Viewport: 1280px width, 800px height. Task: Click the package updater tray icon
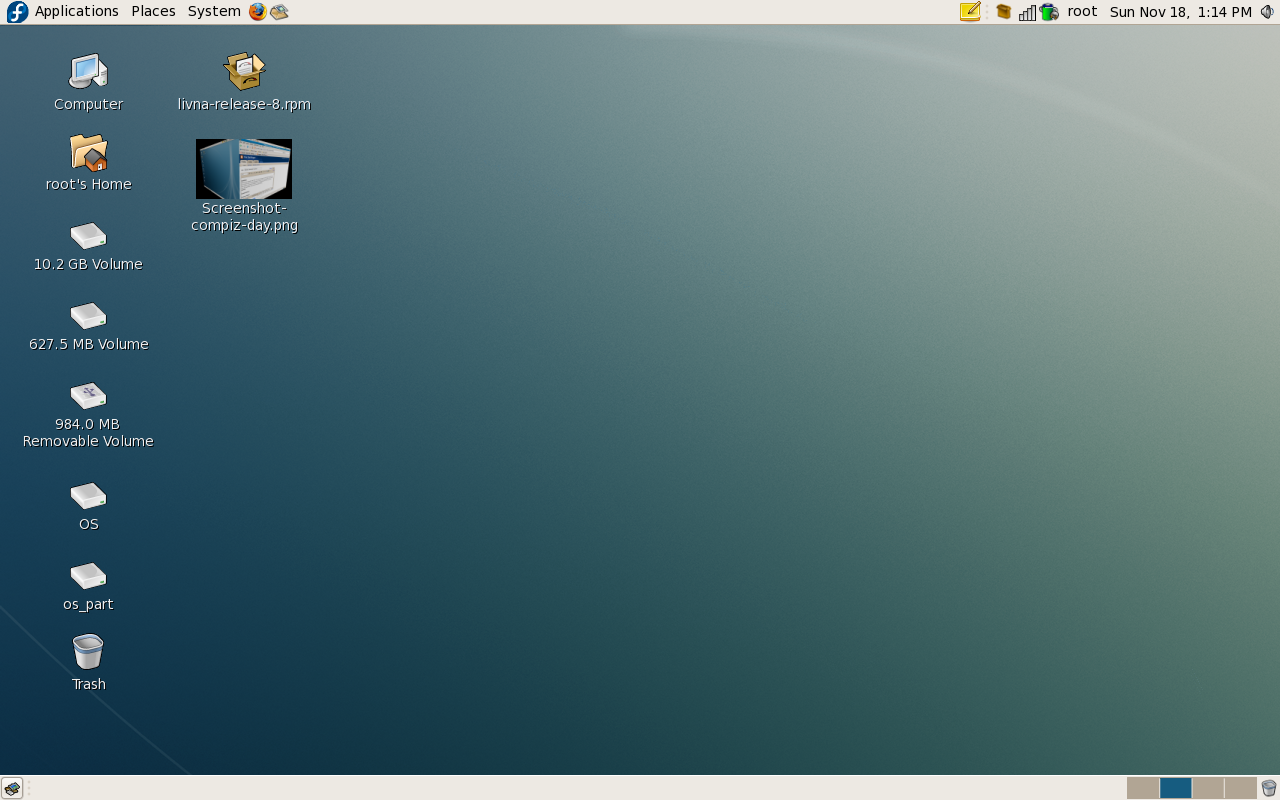point(1003,12)
